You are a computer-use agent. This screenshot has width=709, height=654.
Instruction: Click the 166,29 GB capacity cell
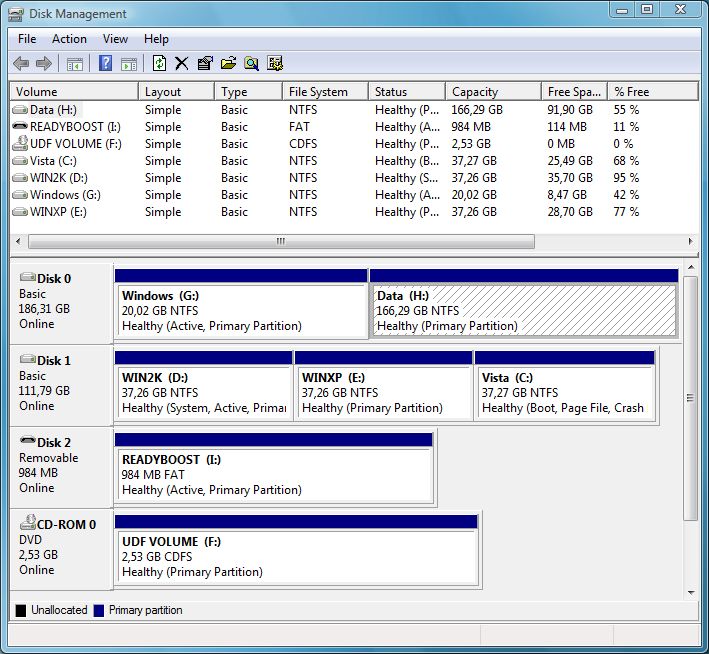coord(477,109)
